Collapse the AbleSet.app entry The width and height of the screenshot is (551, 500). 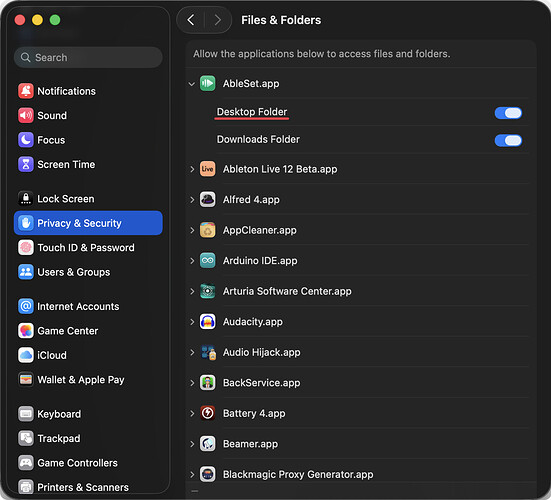pos(192,84)
